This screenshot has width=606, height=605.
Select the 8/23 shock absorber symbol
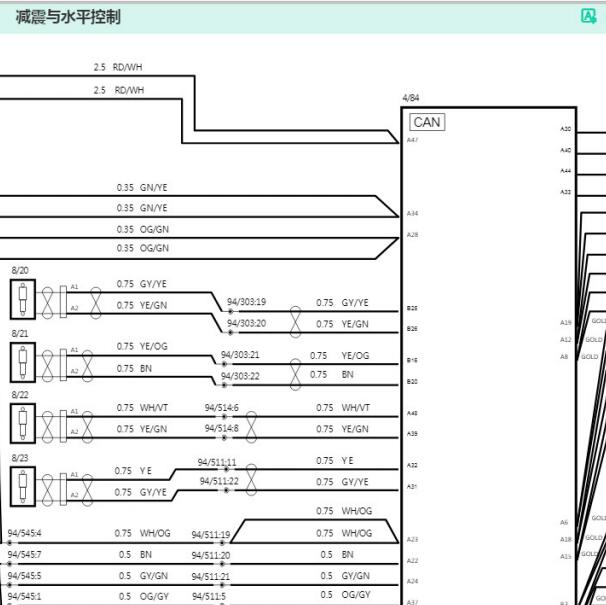(23, 486)
